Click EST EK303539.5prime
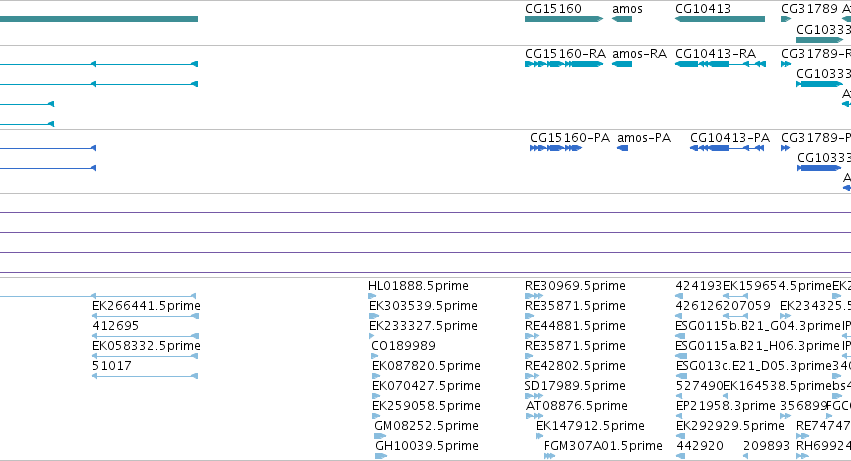 (x=423, y=306)
